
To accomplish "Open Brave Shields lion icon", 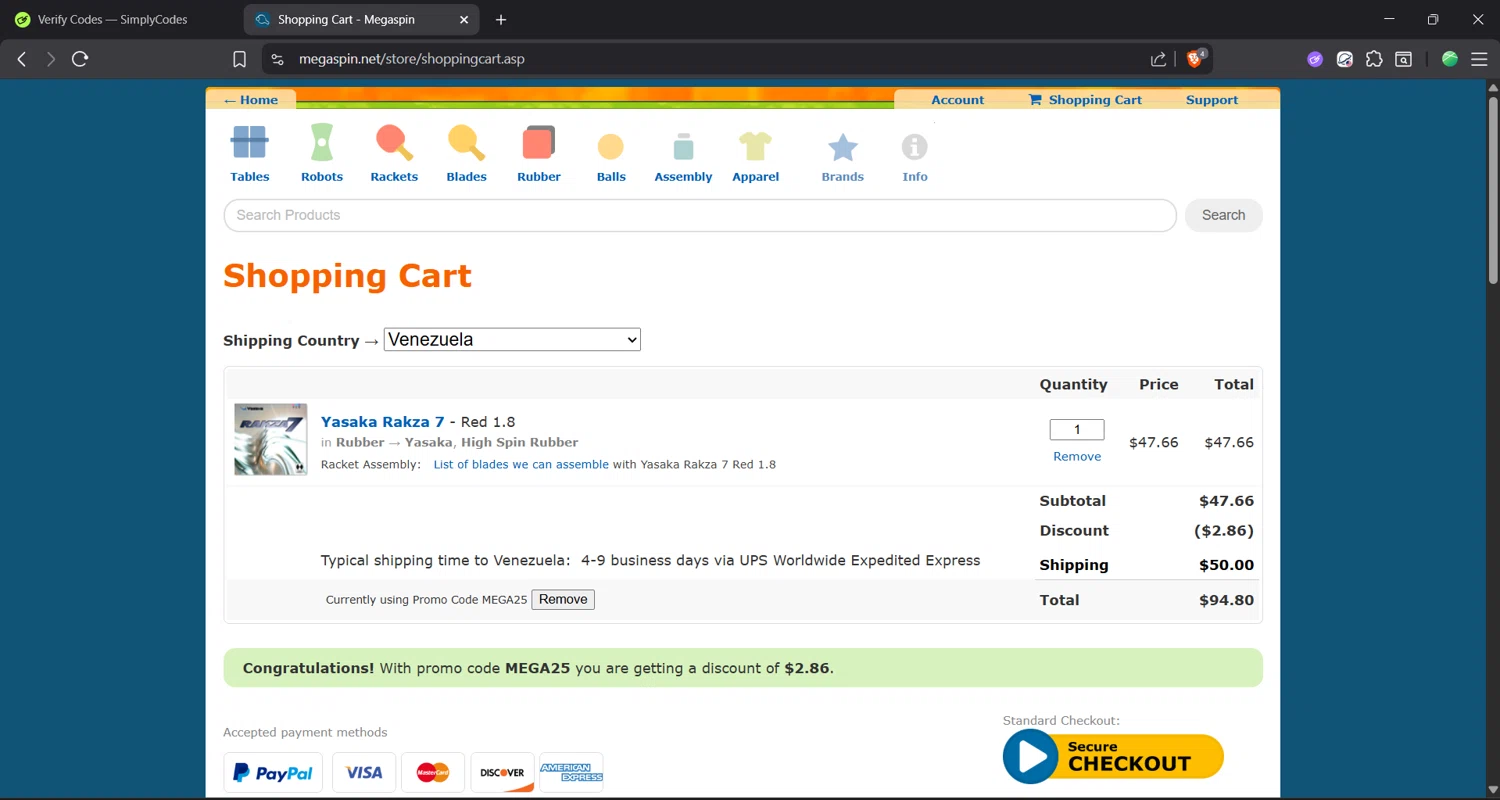I will 1195,59.
